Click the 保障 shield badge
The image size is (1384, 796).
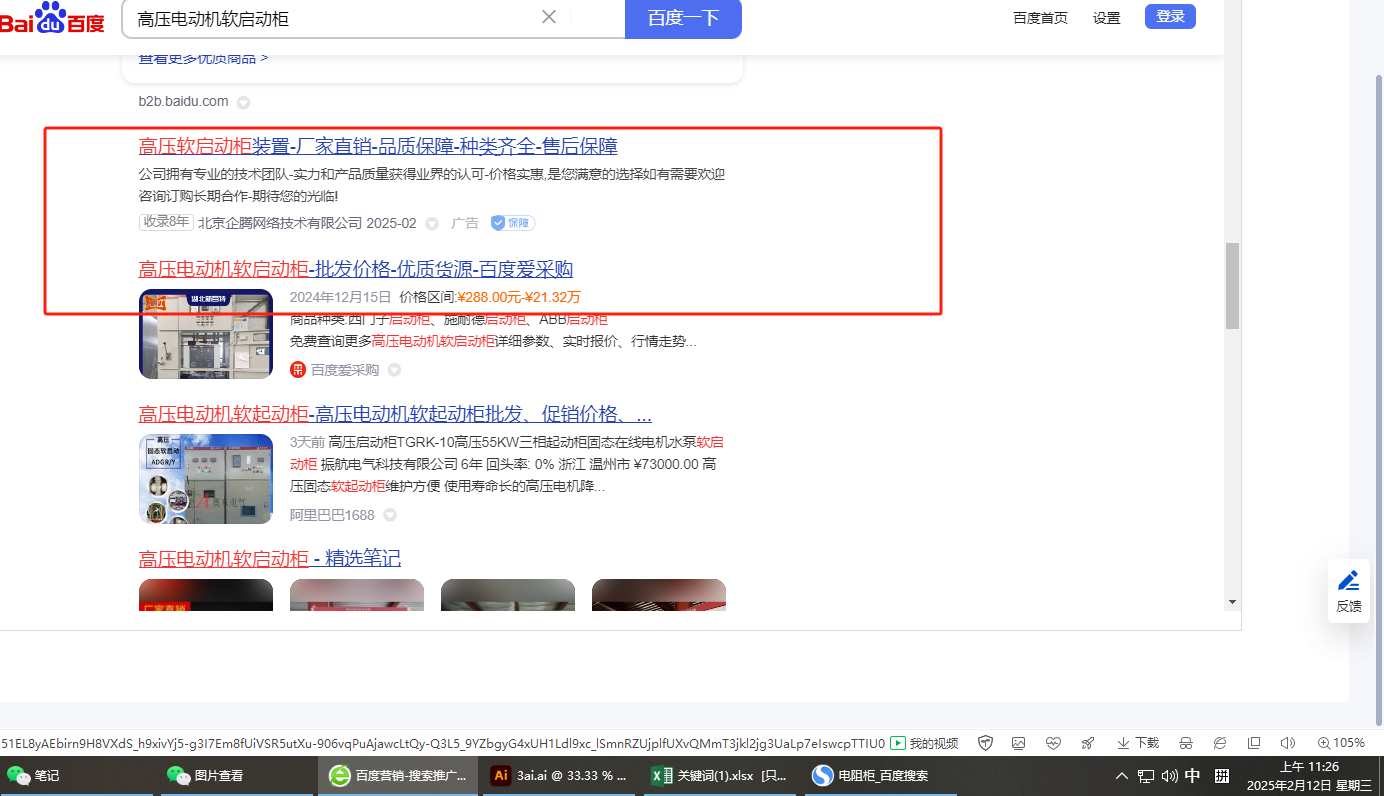click(x=512, y=223)
